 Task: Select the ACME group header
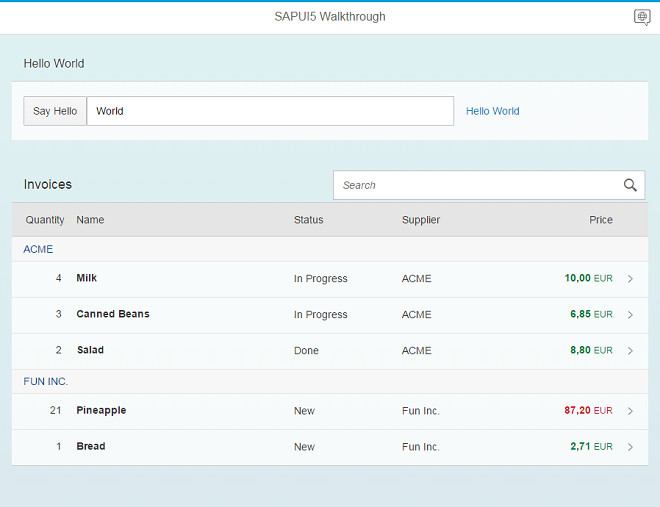pyautogui.click(x=38, y=249)
